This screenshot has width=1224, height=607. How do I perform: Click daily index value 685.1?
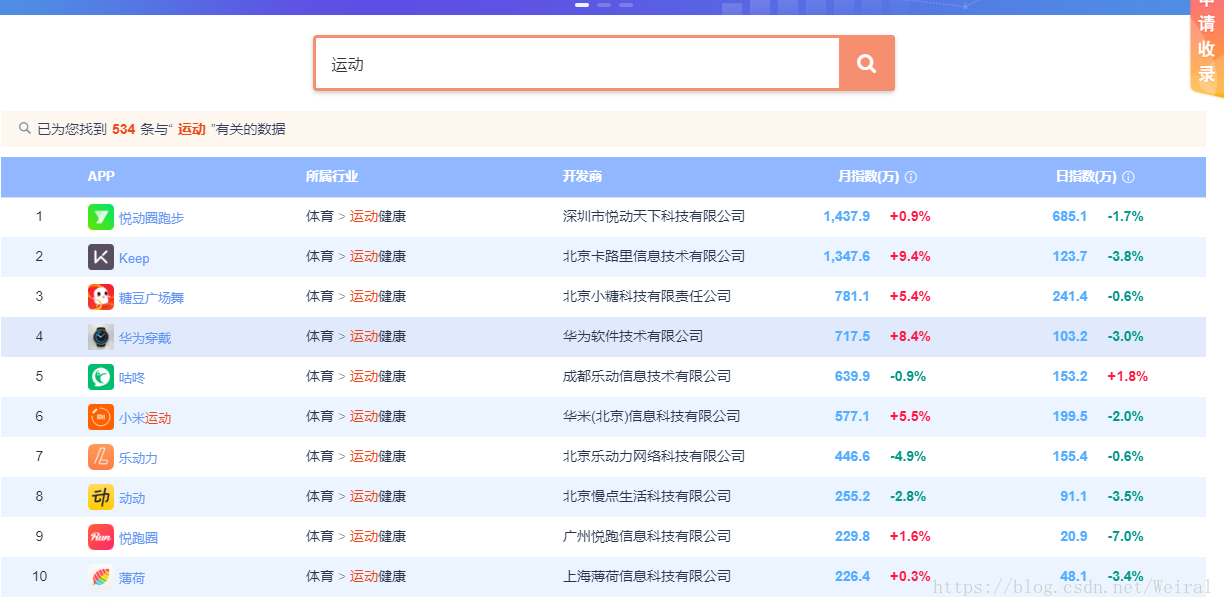click(1070, 216)
